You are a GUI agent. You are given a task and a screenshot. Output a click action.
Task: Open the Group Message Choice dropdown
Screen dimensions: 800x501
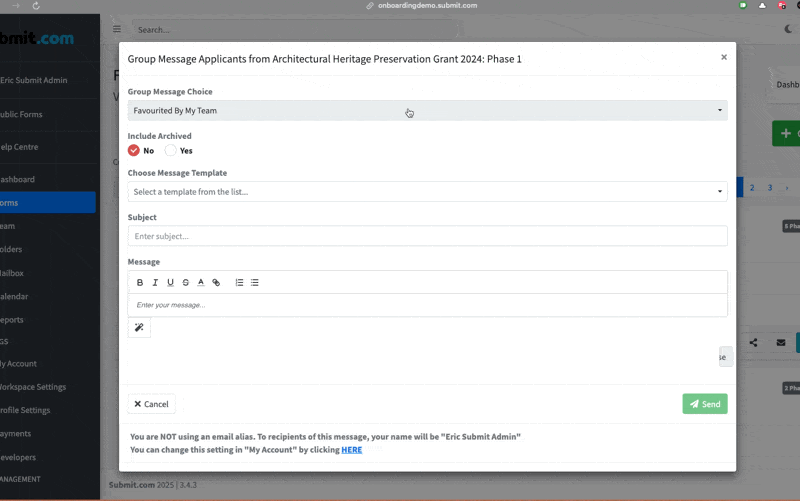(x=428, y=111)
